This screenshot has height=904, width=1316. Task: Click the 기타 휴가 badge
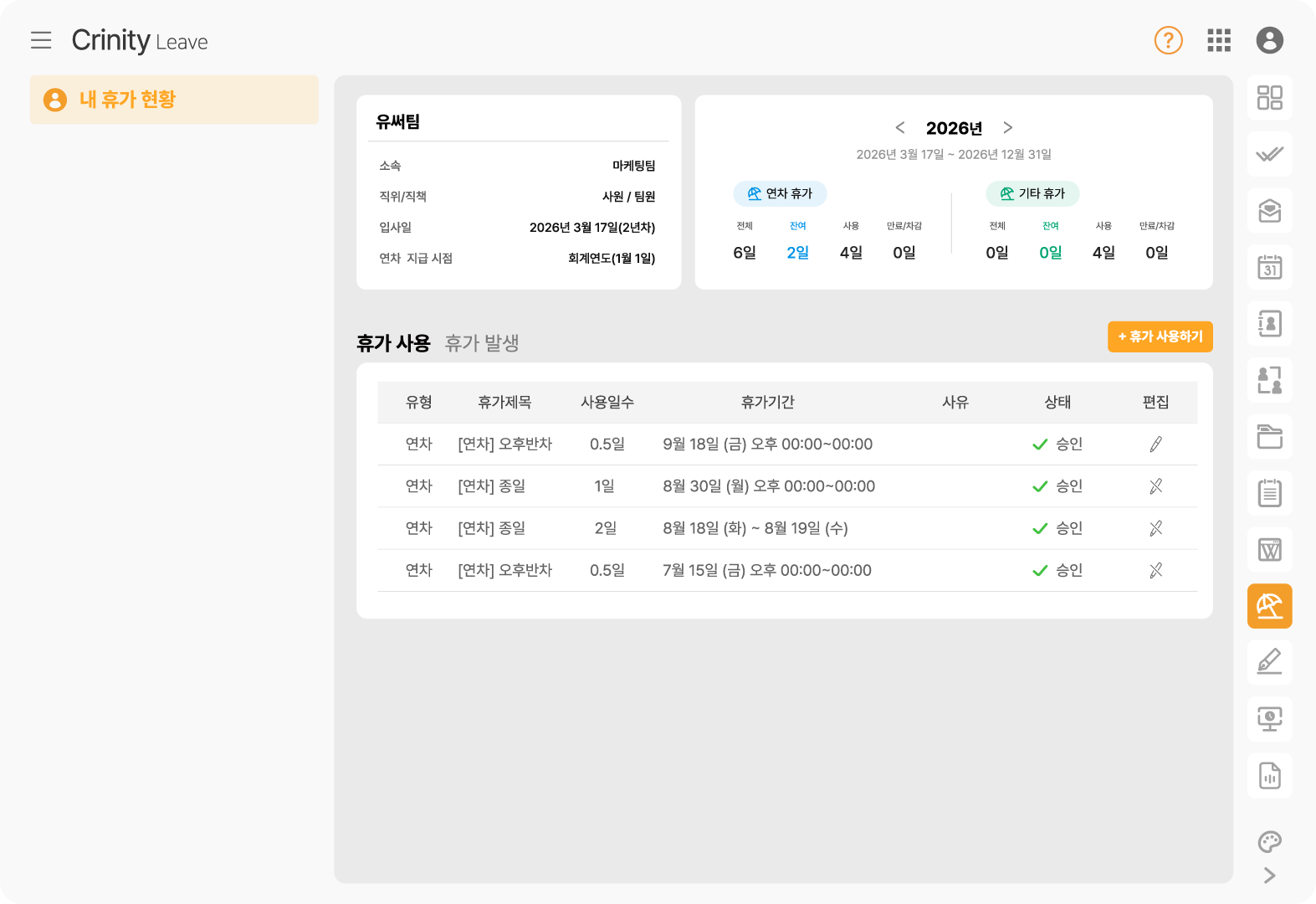(1032, 193)
